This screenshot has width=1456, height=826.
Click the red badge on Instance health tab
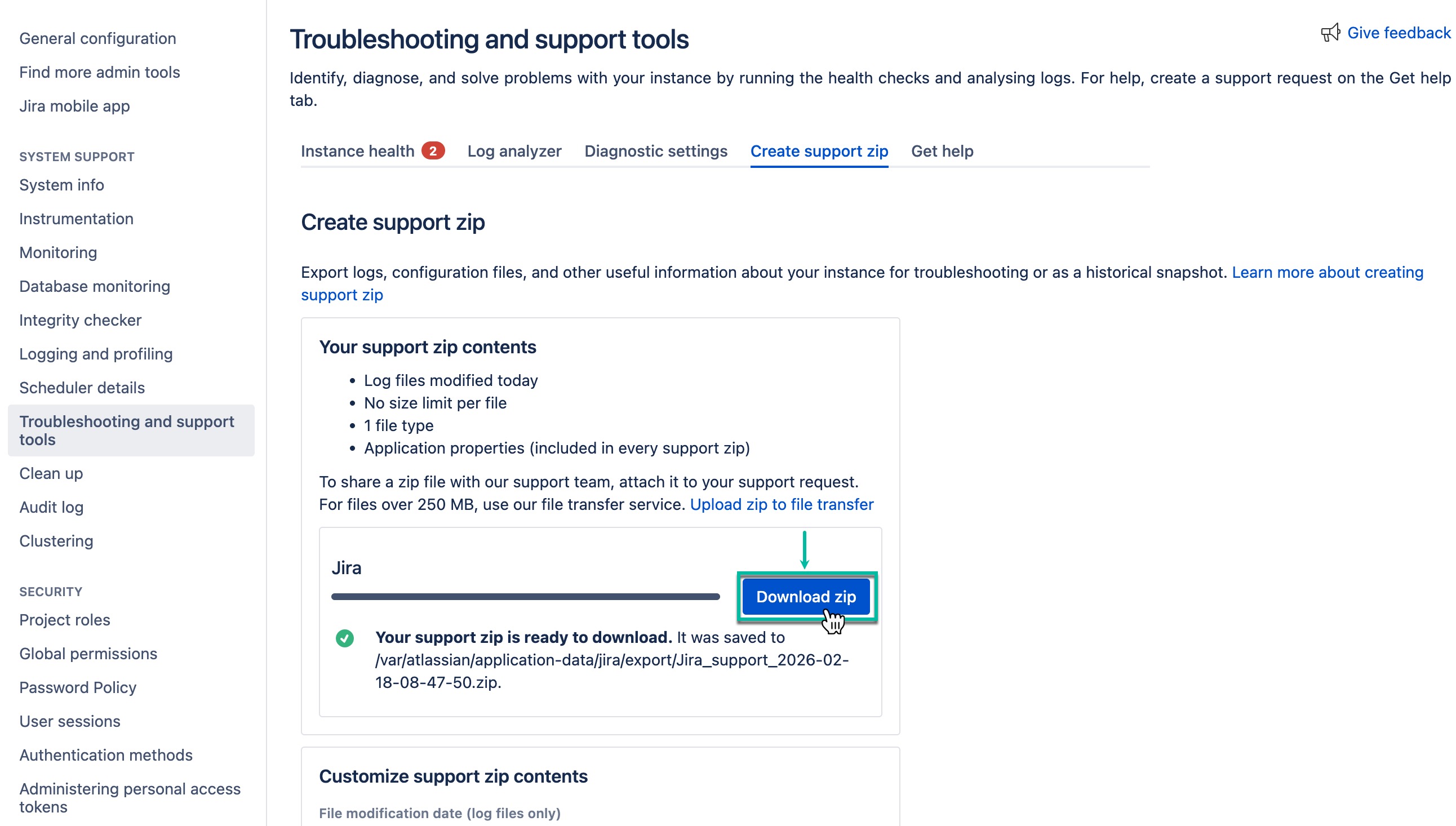point(433,150)
